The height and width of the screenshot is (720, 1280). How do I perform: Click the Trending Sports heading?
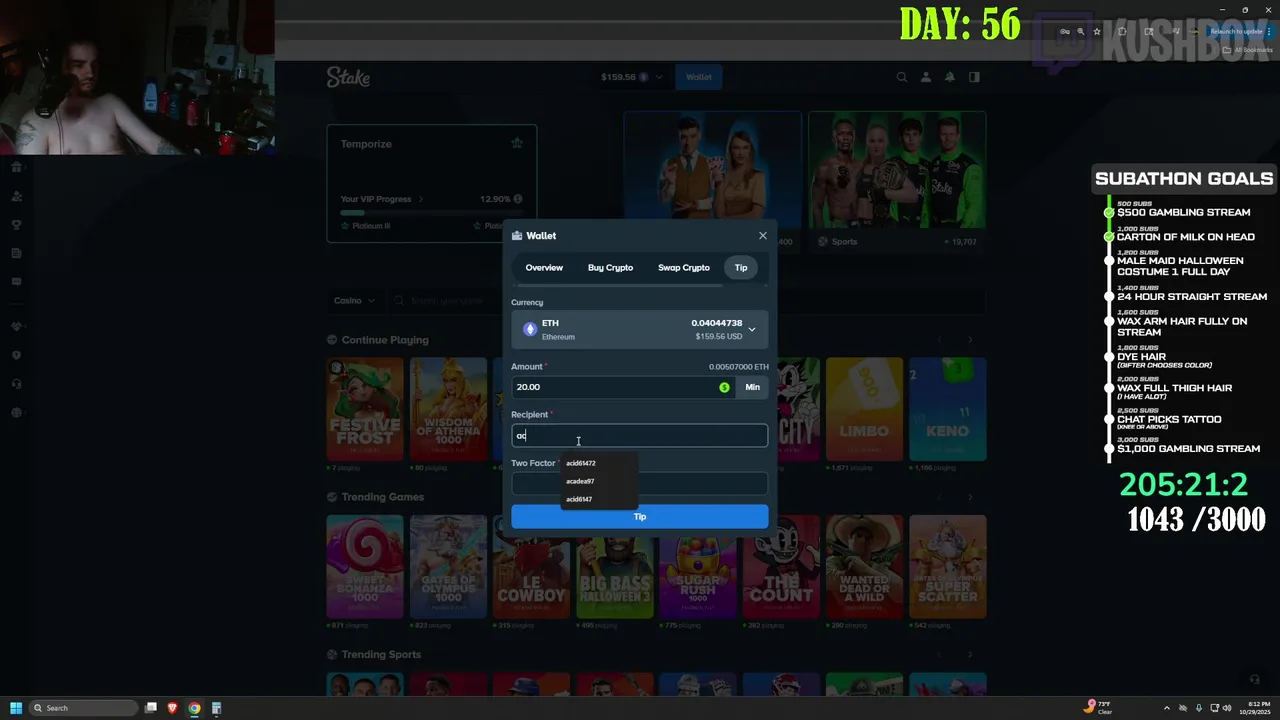381,654
